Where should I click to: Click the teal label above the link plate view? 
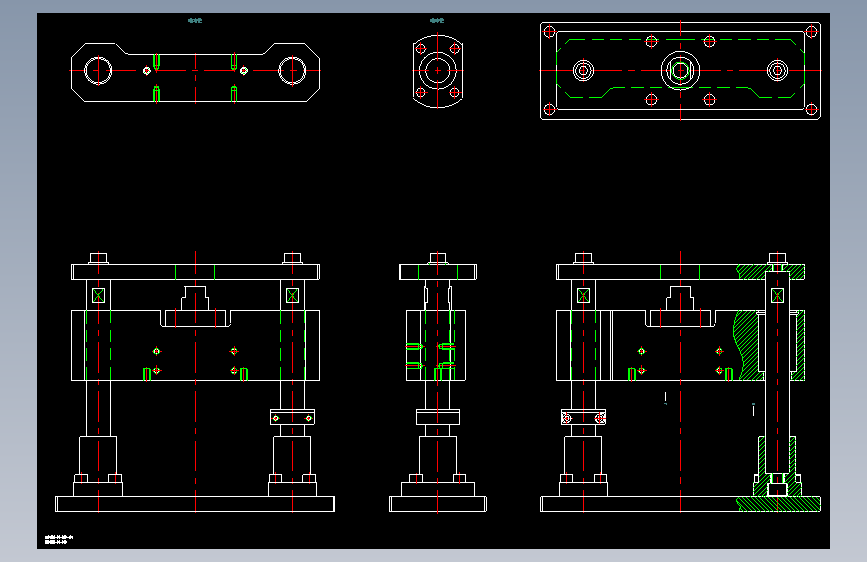point(195,20)
